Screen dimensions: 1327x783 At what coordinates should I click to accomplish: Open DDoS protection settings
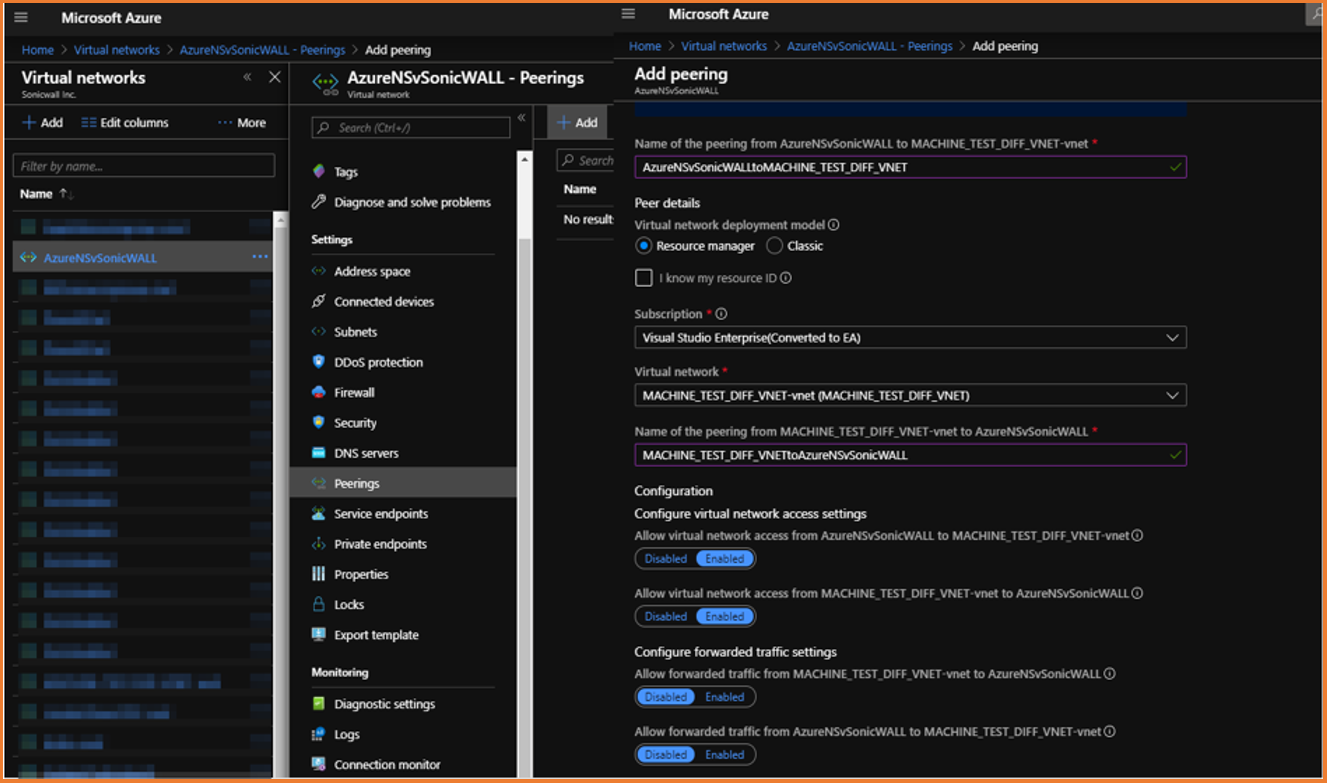pyautogui.click(x=378, y=362)
